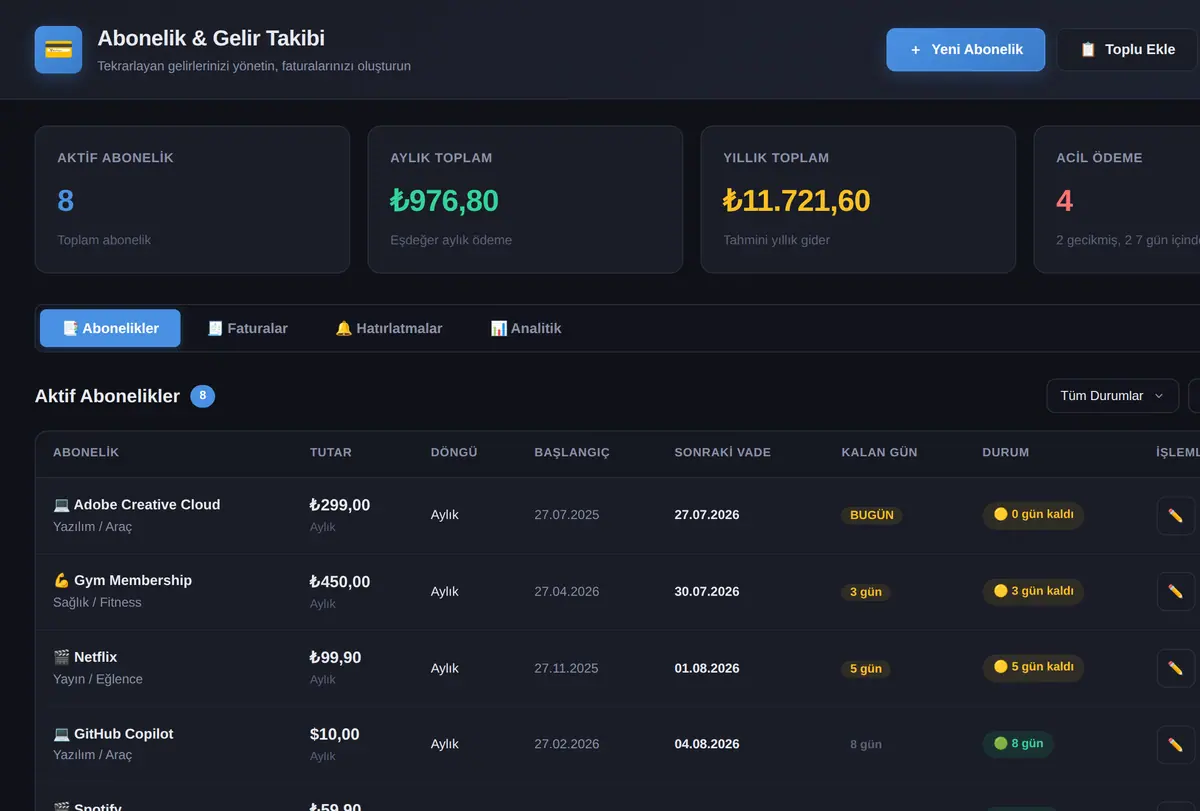
Task: Edit the Adobe Creative Cloud subscription
Action: pyautogui.click(x=1175, y=516)
